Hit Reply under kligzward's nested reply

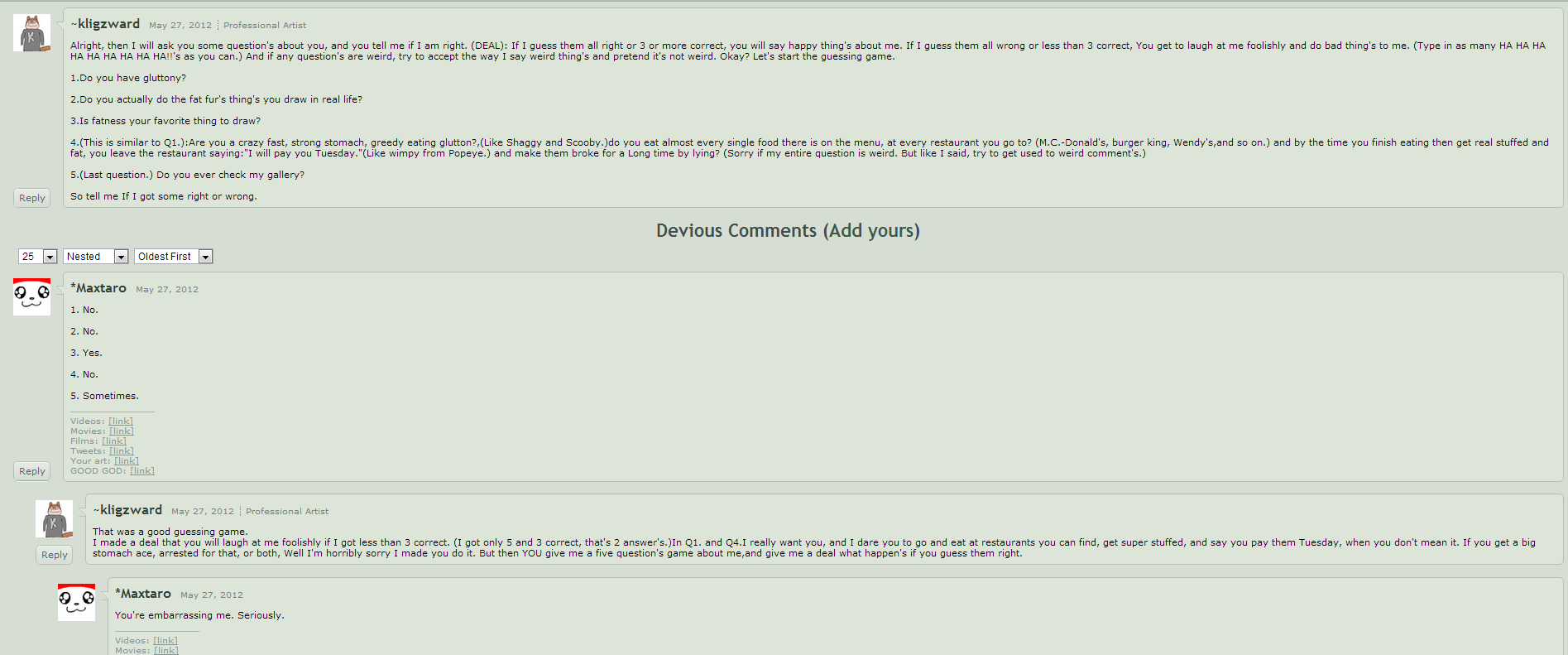pos(55,555)
